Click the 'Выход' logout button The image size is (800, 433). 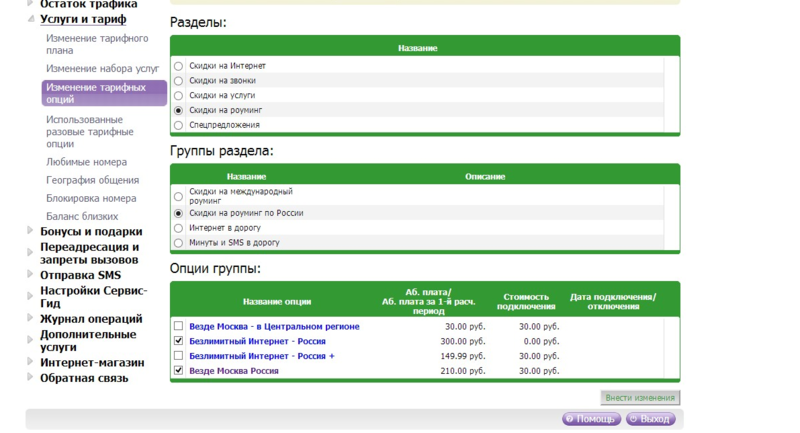point(651,419)
